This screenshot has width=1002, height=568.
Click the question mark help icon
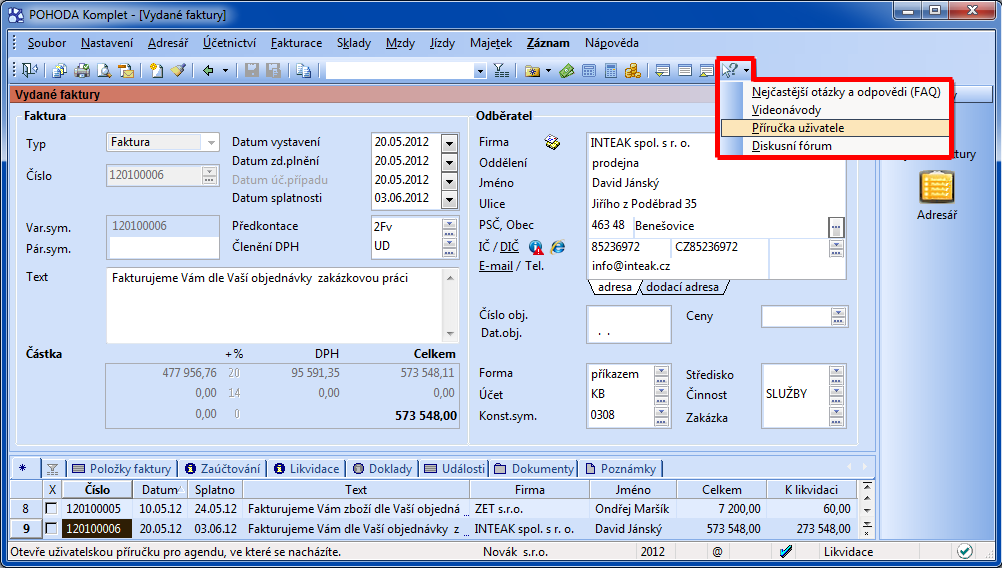(730, 70)
